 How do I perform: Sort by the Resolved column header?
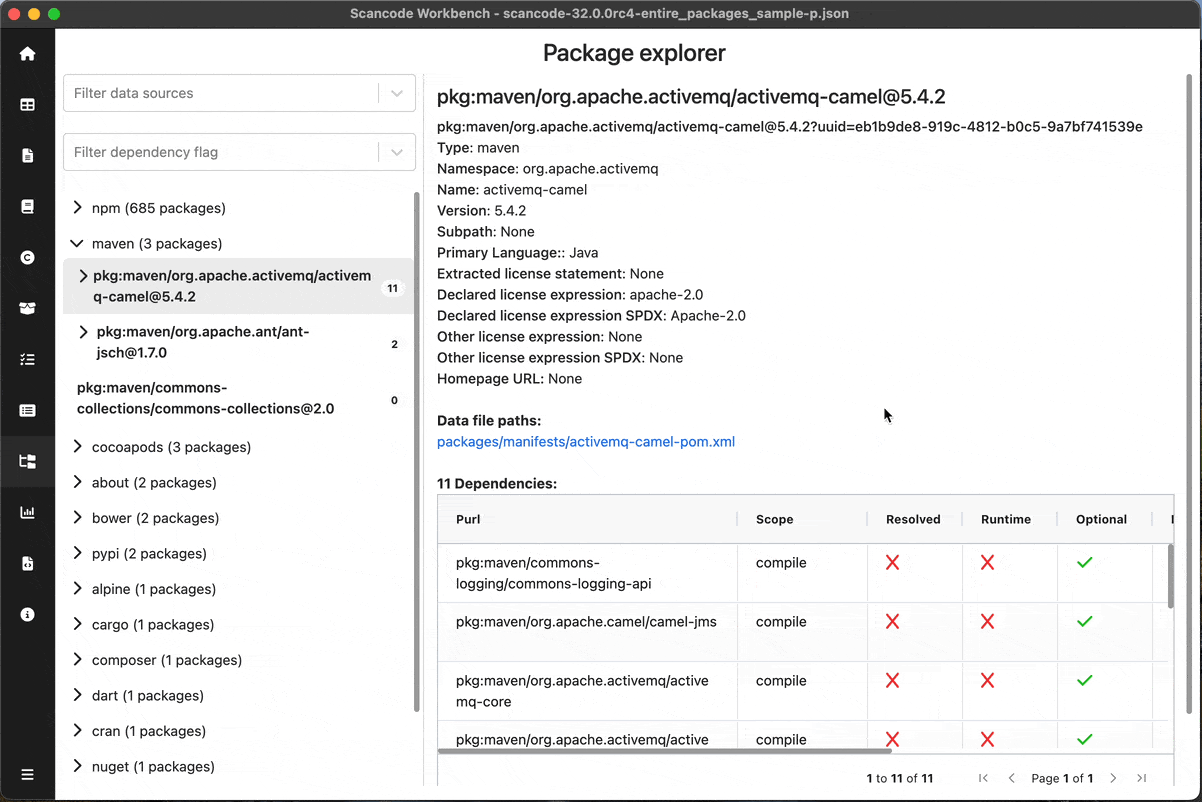pyautogui.click(x=913, y=519)
